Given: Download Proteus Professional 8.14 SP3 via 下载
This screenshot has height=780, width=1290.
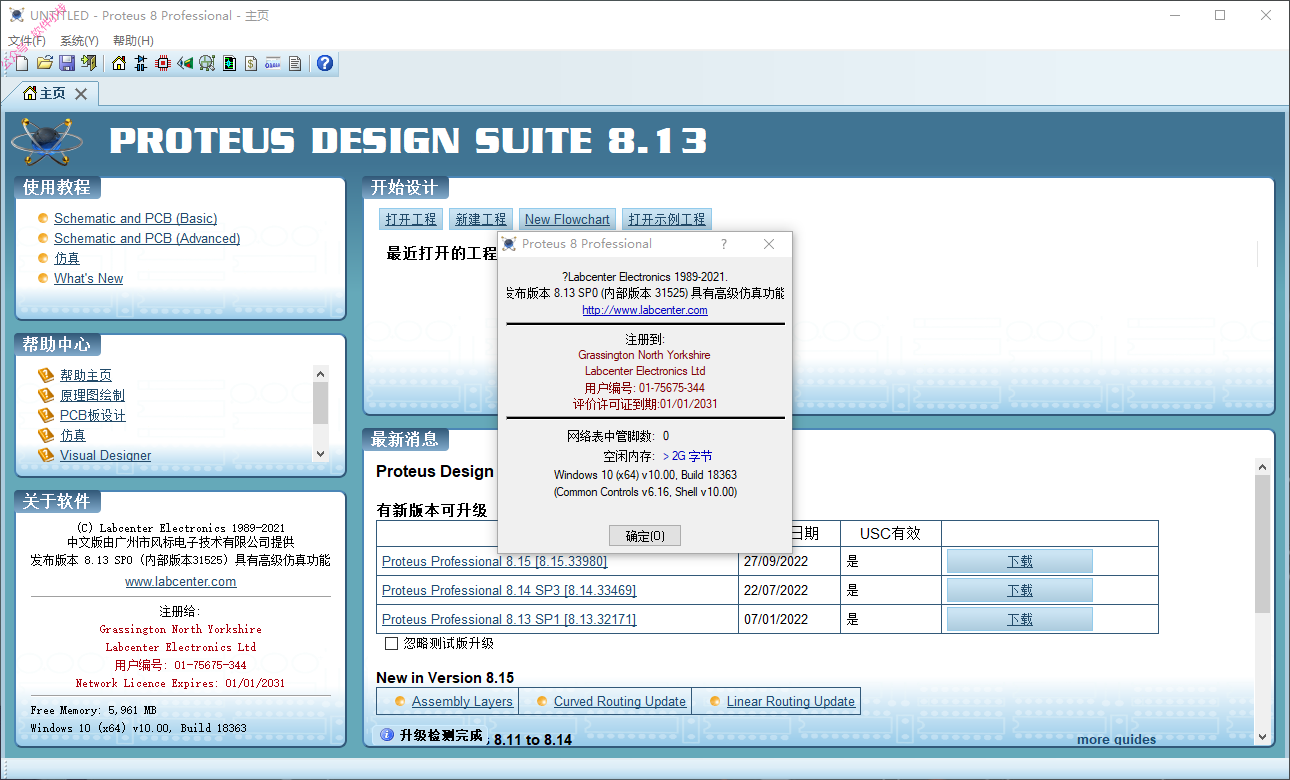Looking at the screenshot, I should point(1020,590).
